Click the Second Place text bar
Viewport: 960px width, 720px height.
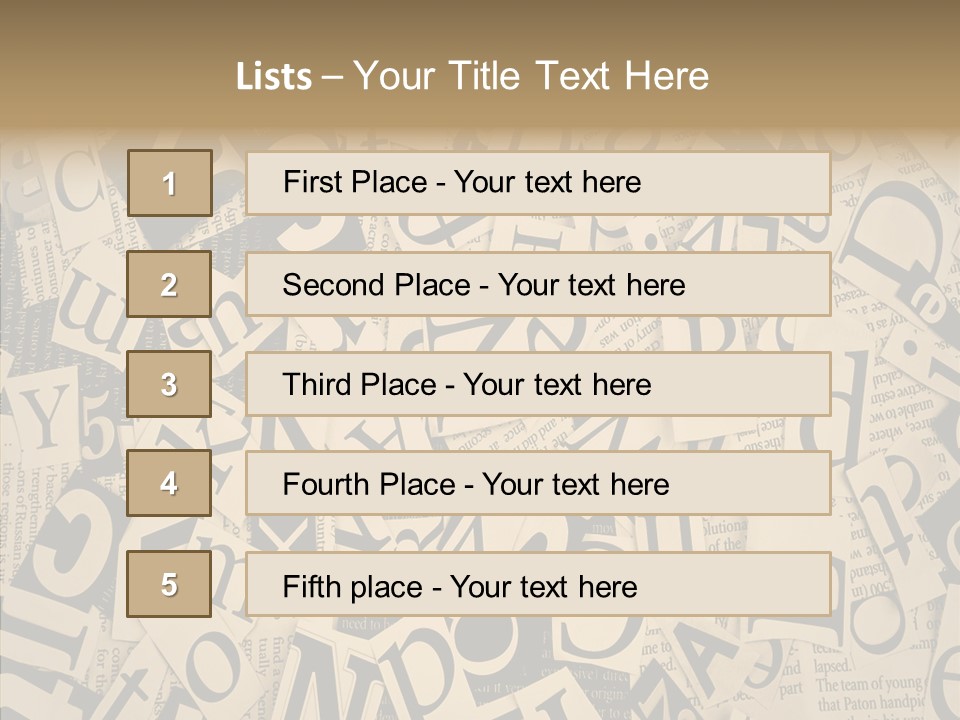click(538, 284)
